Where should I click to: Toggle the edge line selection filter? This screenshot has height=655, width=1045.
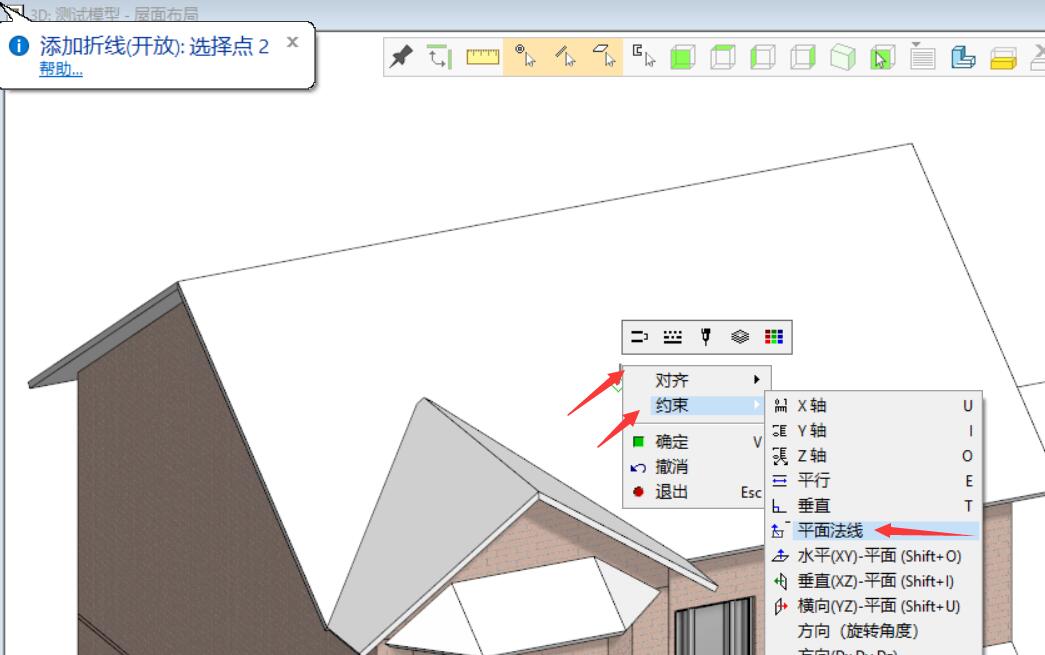click(x=564, y=57)
